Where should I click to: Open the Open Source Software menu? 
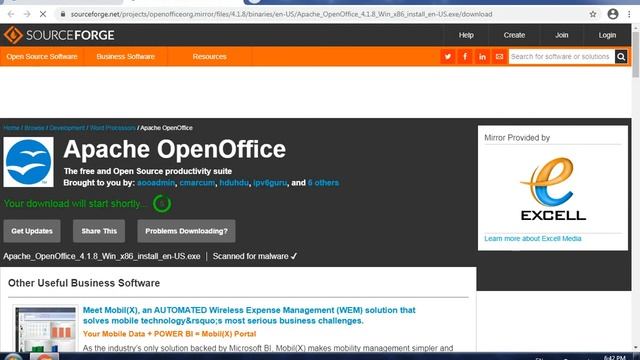click(x=42, y=57)
